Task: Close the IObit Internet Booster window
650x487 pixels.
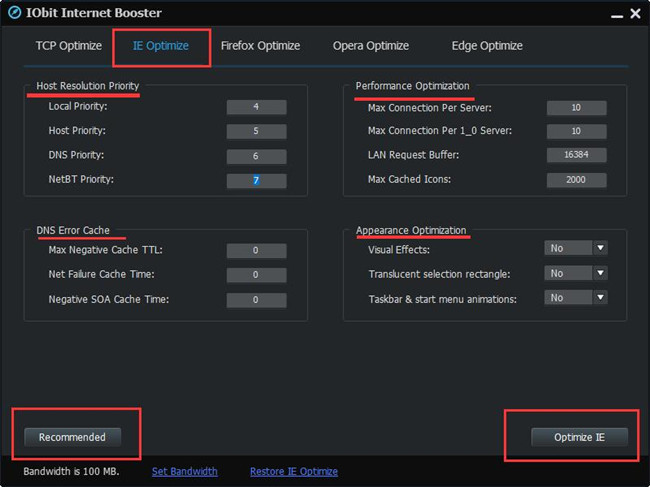Action: (x=635, y=14)
